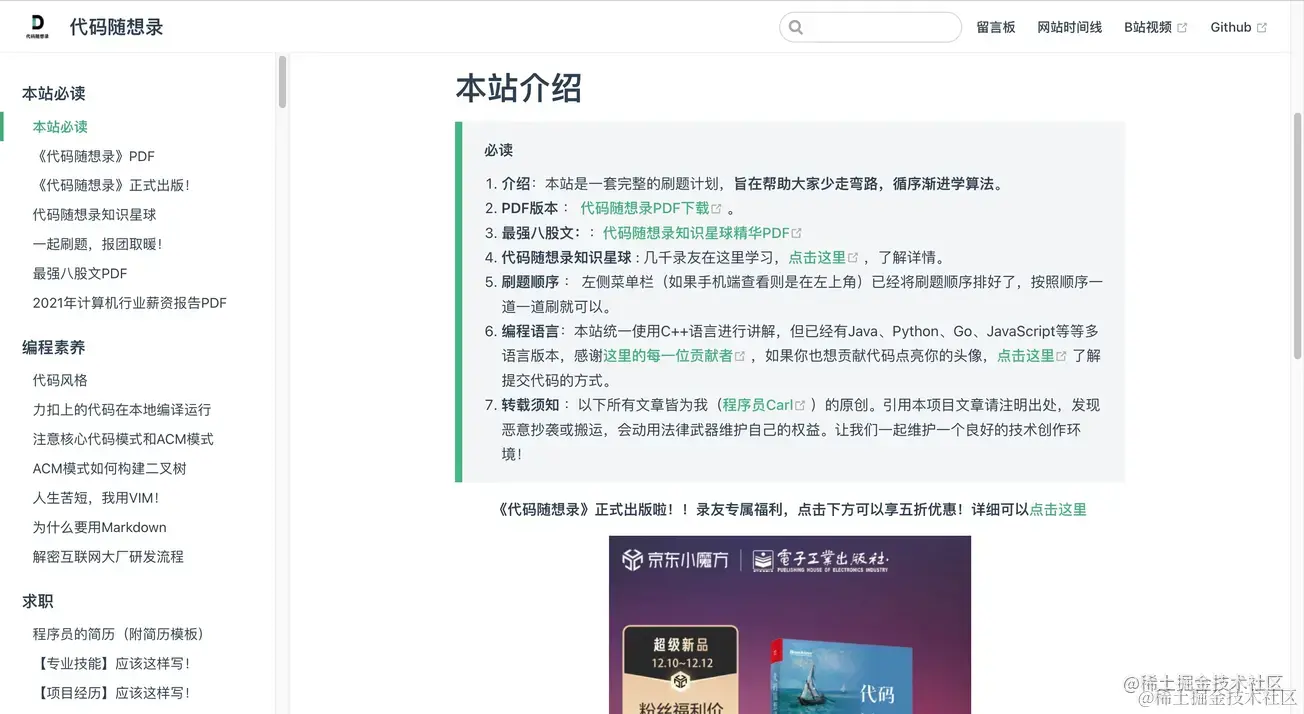Open the B站视频 nav link

(x=1148, y=27)
